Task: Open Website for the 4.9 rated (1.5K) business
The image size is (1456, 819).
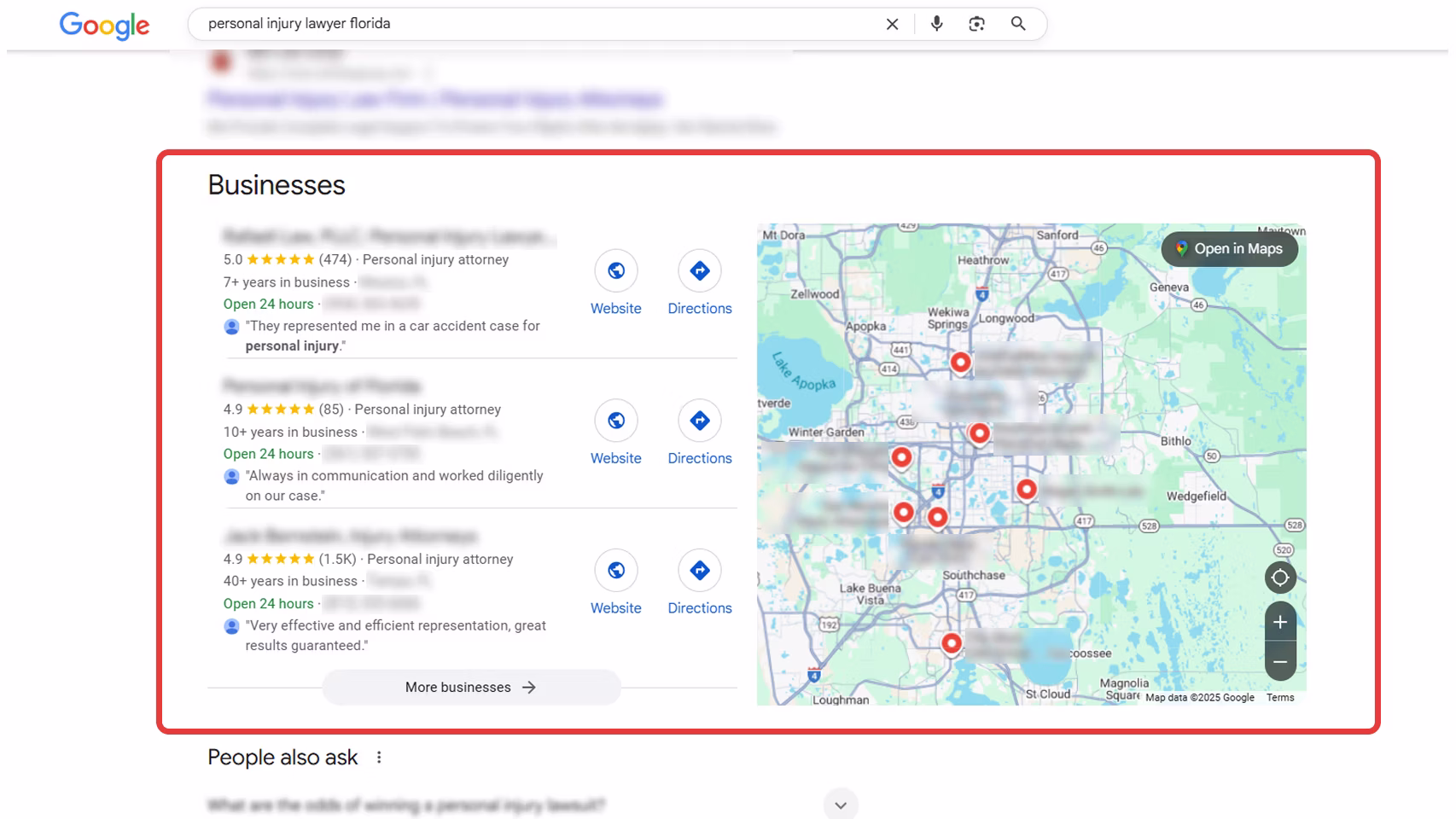Action: coord(616,584)
